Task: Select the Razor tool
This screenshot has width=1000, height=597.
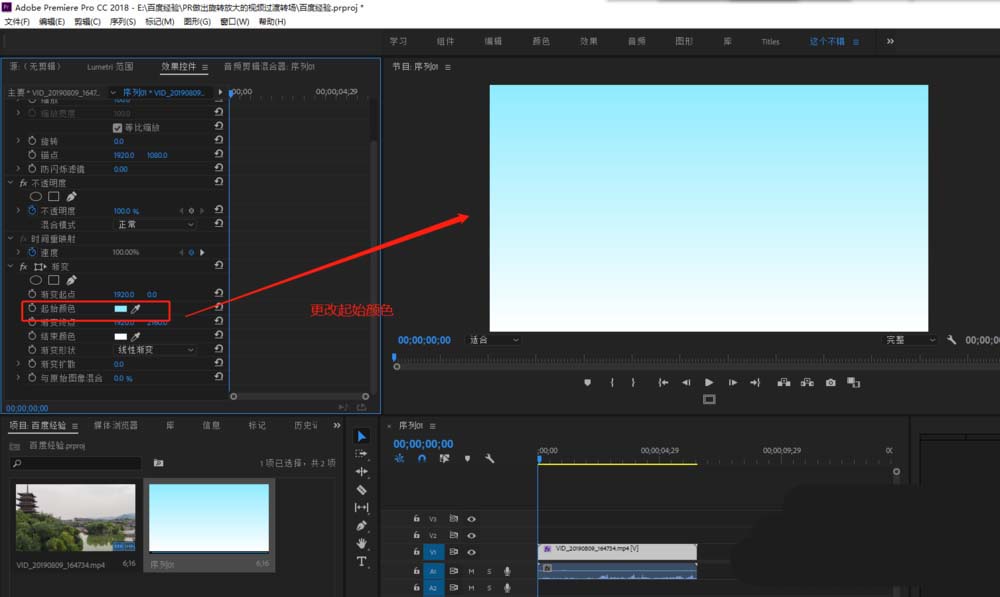Action: click(362, 490)
